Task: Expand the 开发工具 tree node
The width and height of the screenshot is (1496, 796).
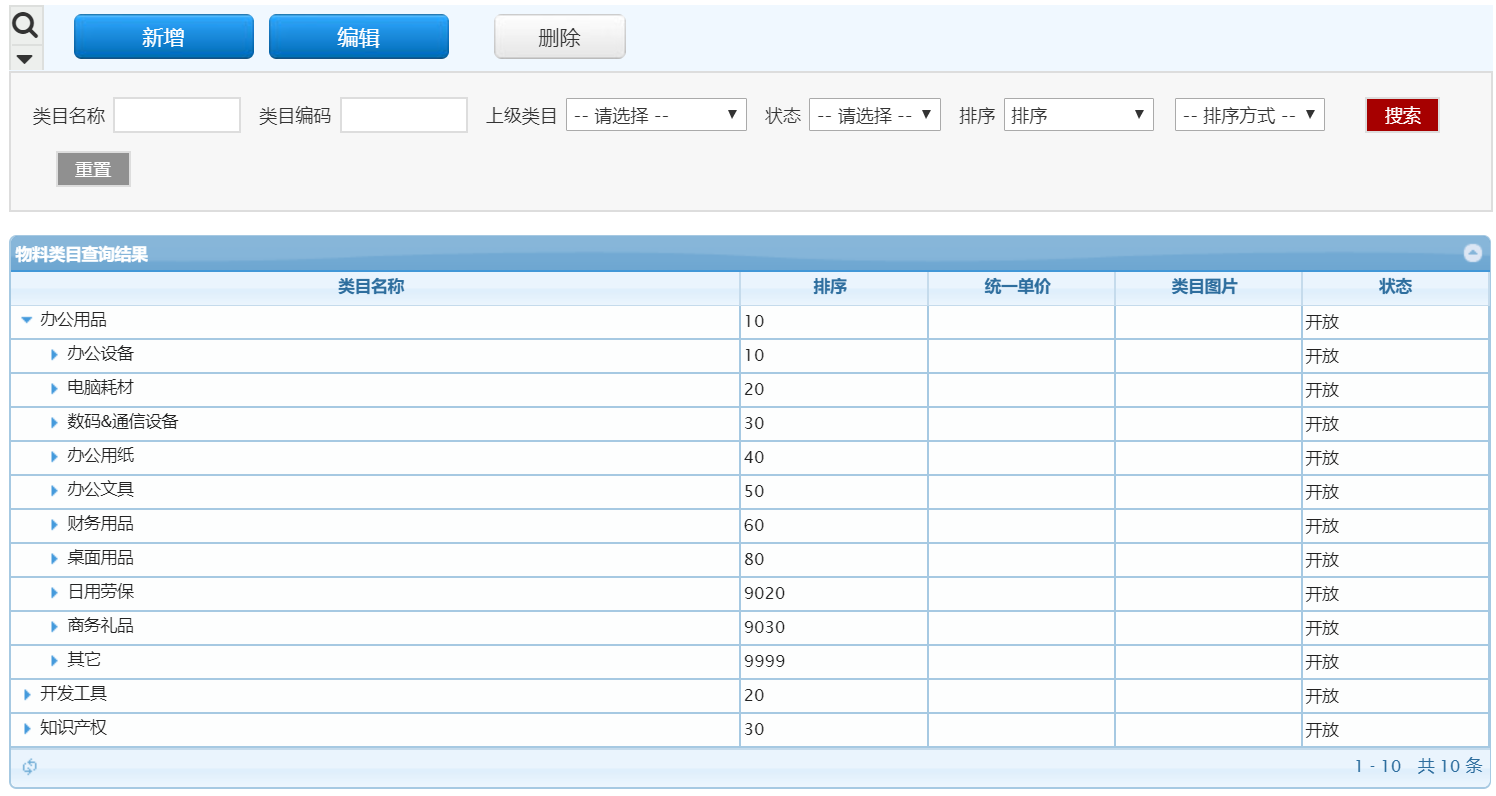Action: (27, 694)
